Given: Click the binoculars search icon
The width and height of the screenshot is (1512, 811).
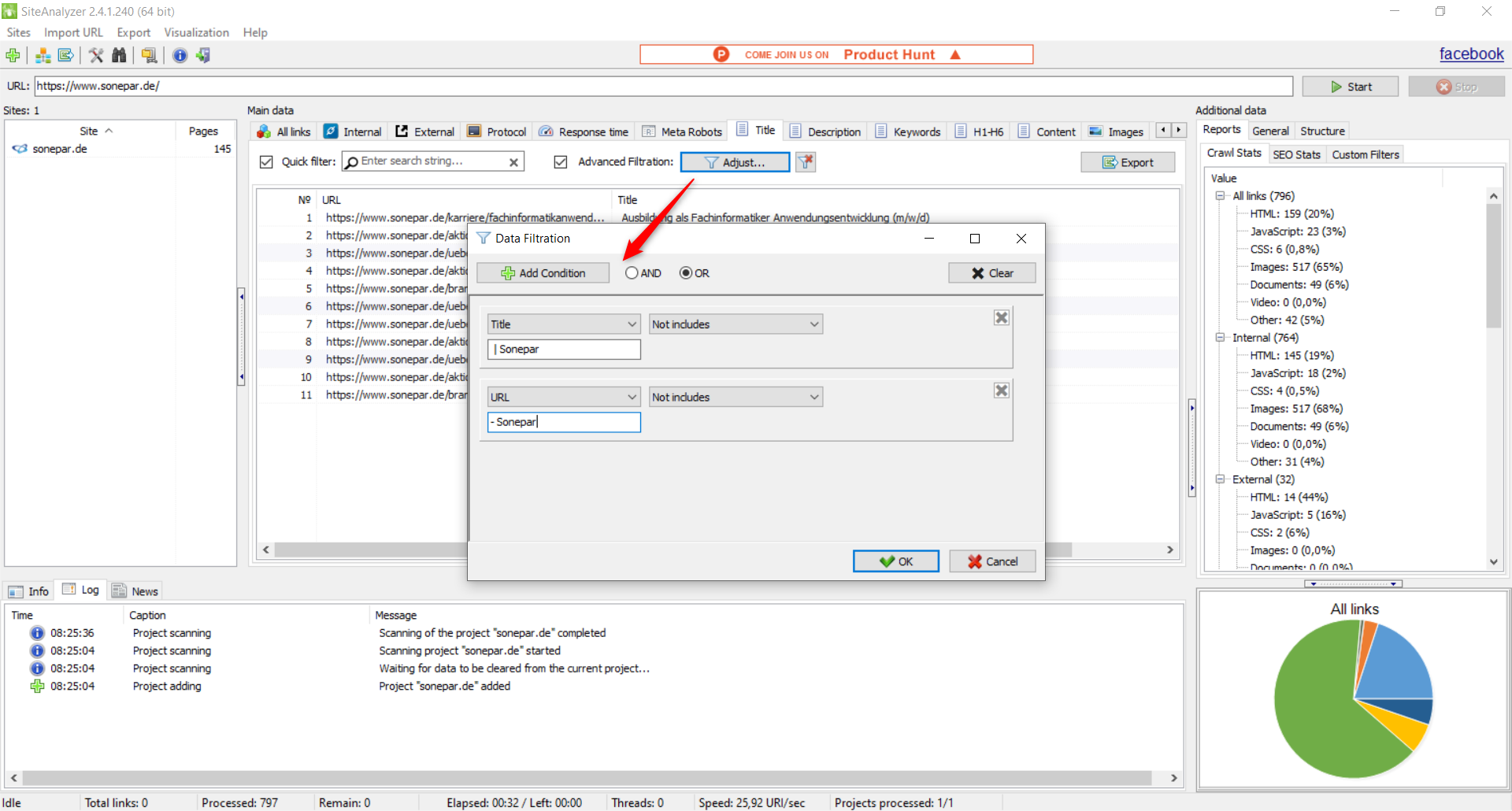Looking at the screenshot, I should [x=119, y=55].
